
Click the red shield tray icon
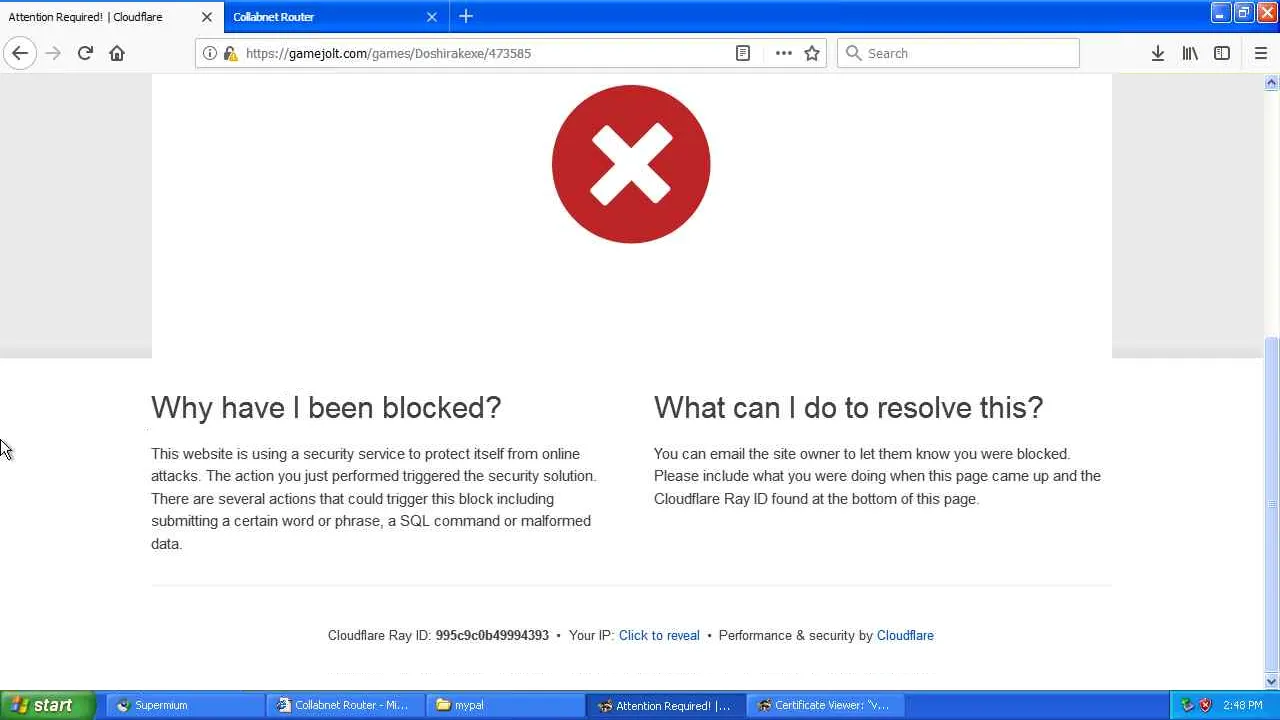(1205, 705)
